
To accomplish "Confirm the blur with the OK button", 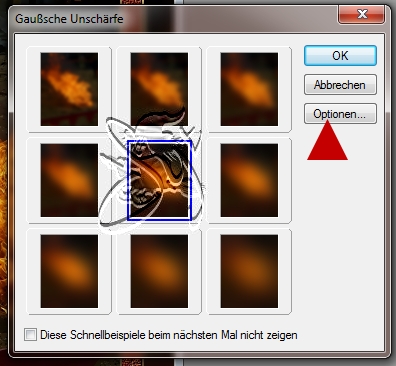I will (340, 56).
